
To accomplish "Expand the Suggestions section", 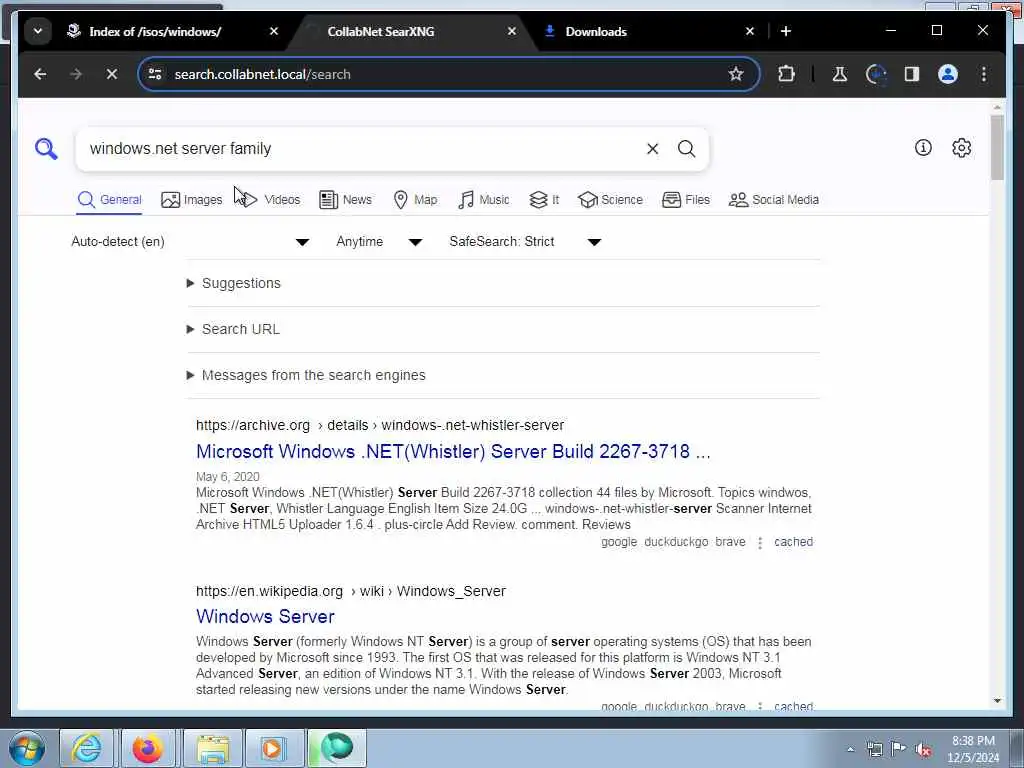I will (x=234, y=283).
